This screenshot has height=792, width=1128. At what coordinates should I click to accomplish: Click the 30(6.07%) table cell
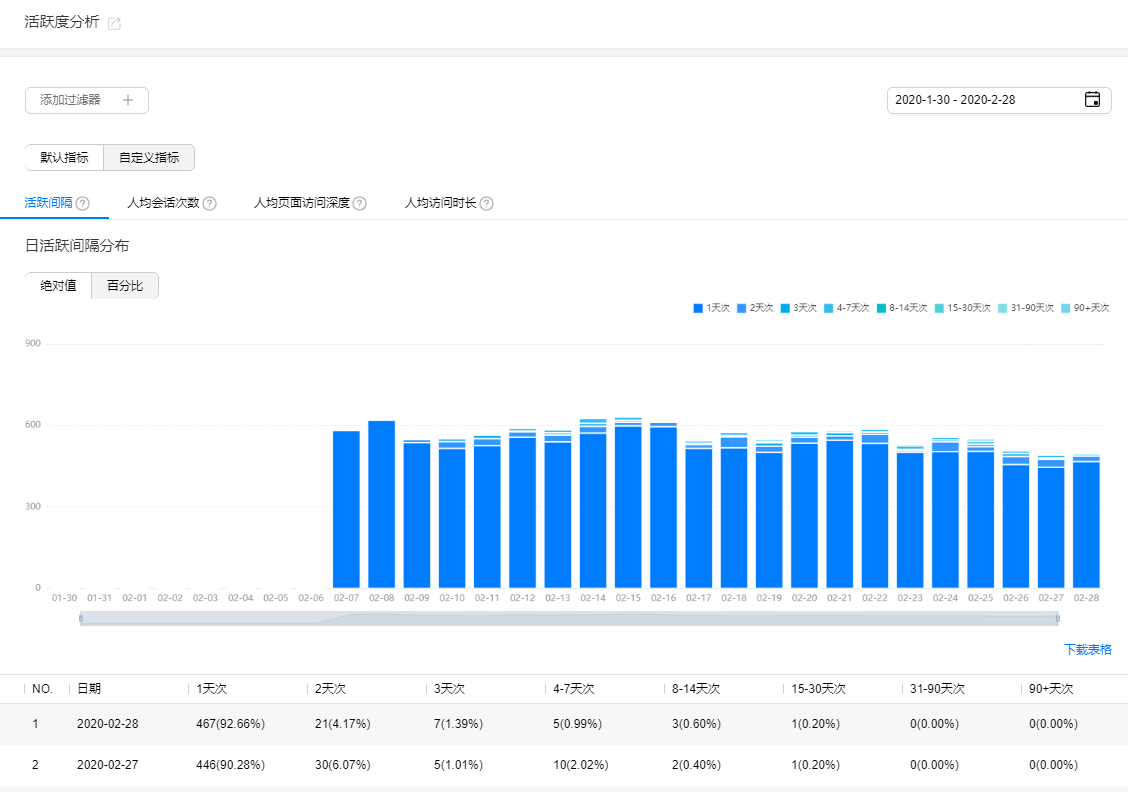coord(342,765)
